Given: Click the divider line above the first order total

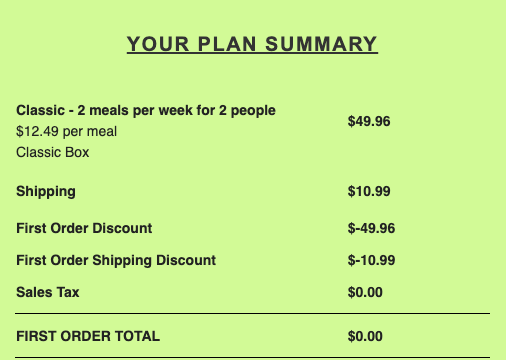Looking at the screenshot, I should pos(252,313).
